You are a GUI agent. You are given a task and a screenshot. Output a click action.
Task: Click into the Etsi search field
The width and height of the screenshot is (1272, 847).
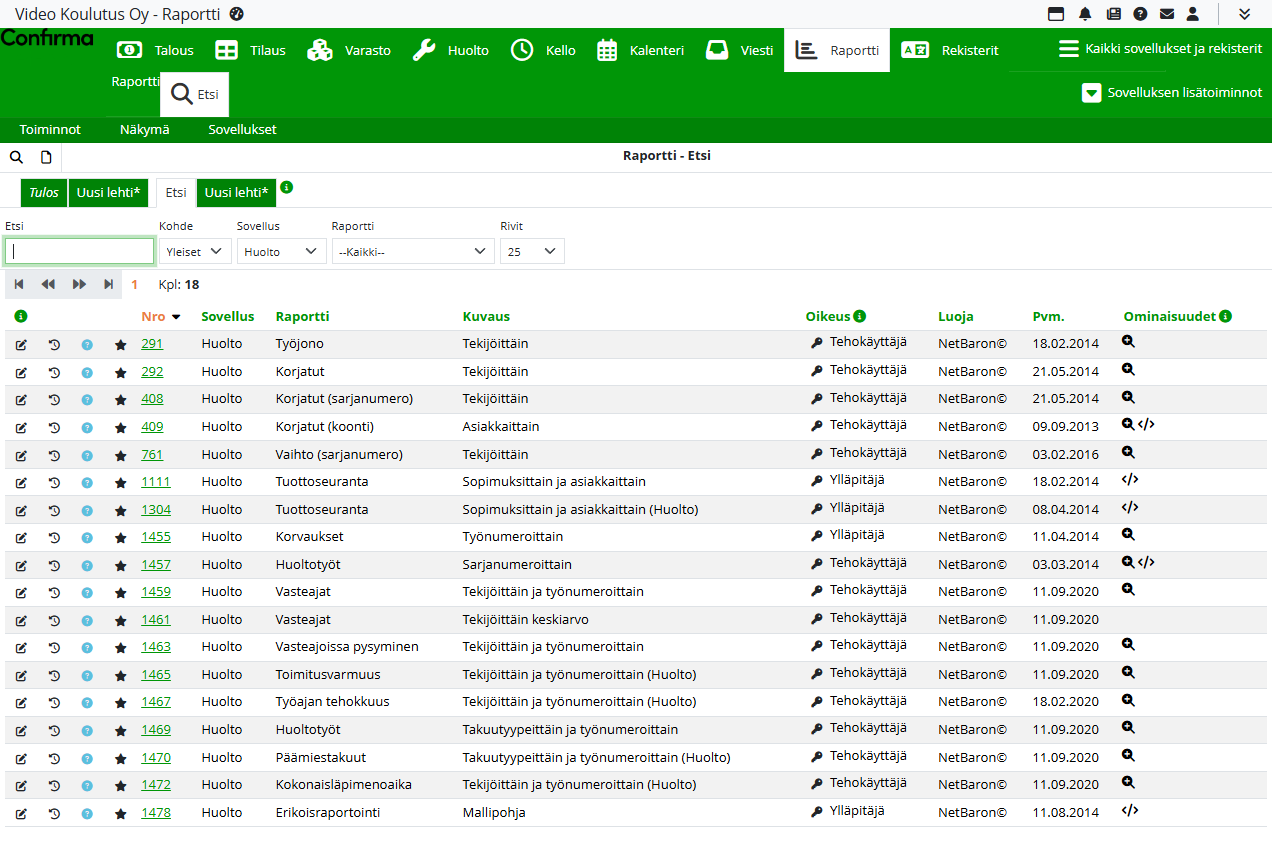point(80,252)
